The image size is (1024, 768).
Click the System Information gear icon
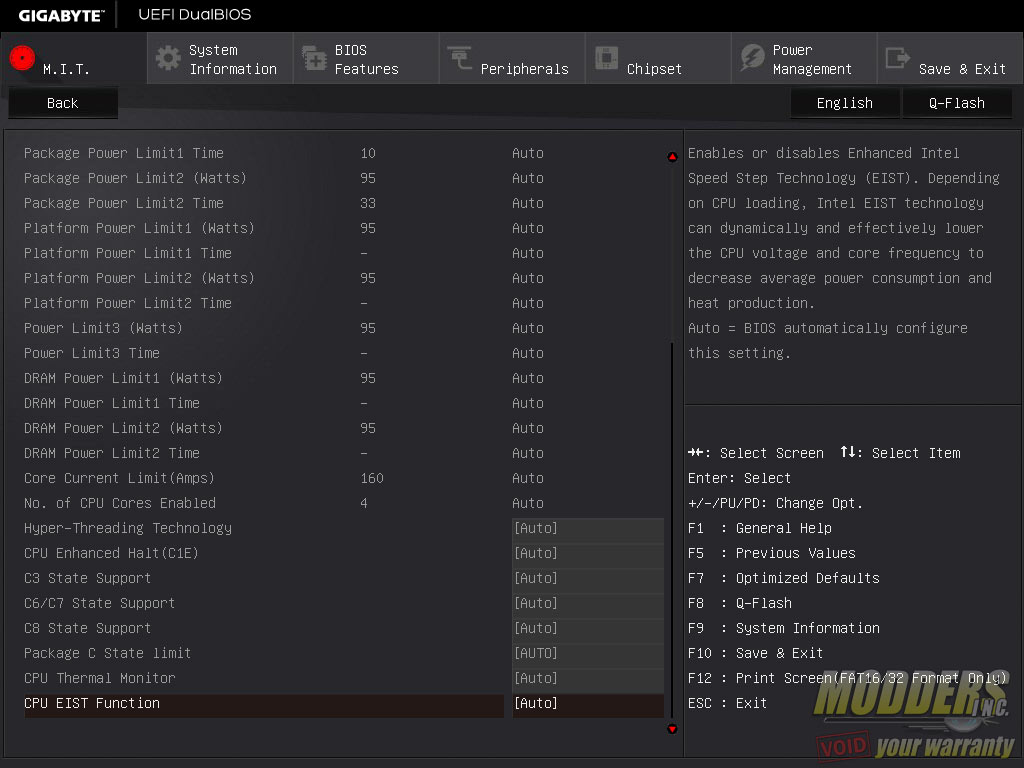point(168,58)
